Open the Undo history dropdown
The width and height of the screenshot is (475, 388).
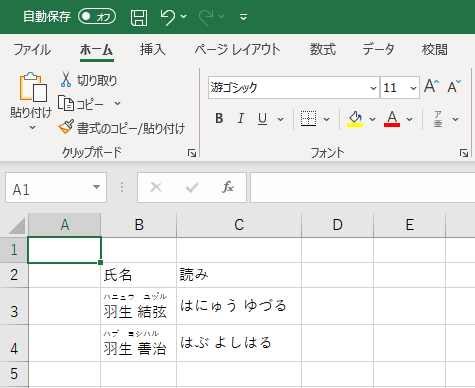click(184, 16)
